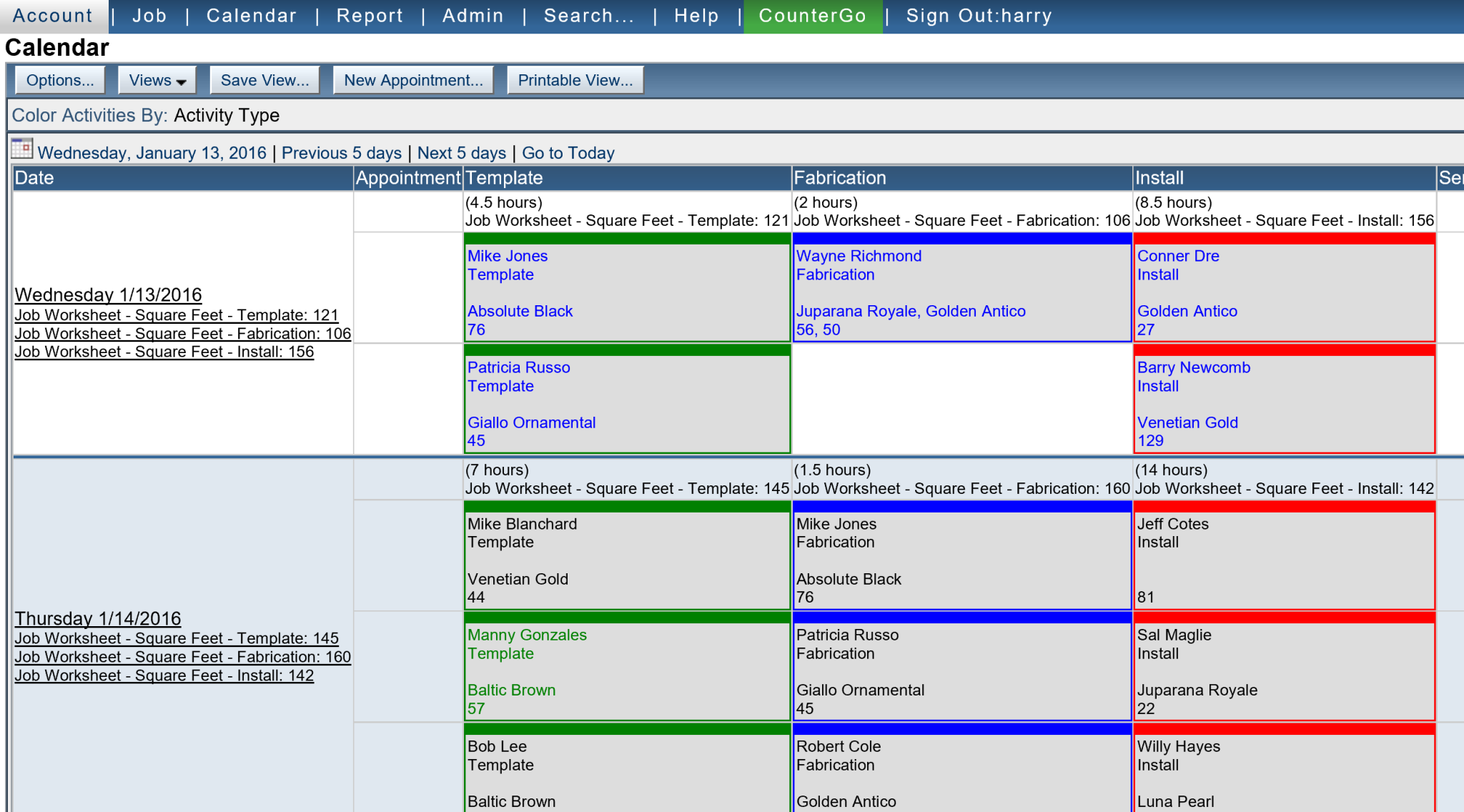The width and height of the screenshot is (1464, 812).
Task: Save the current view
Action: [x=264, y=79]
